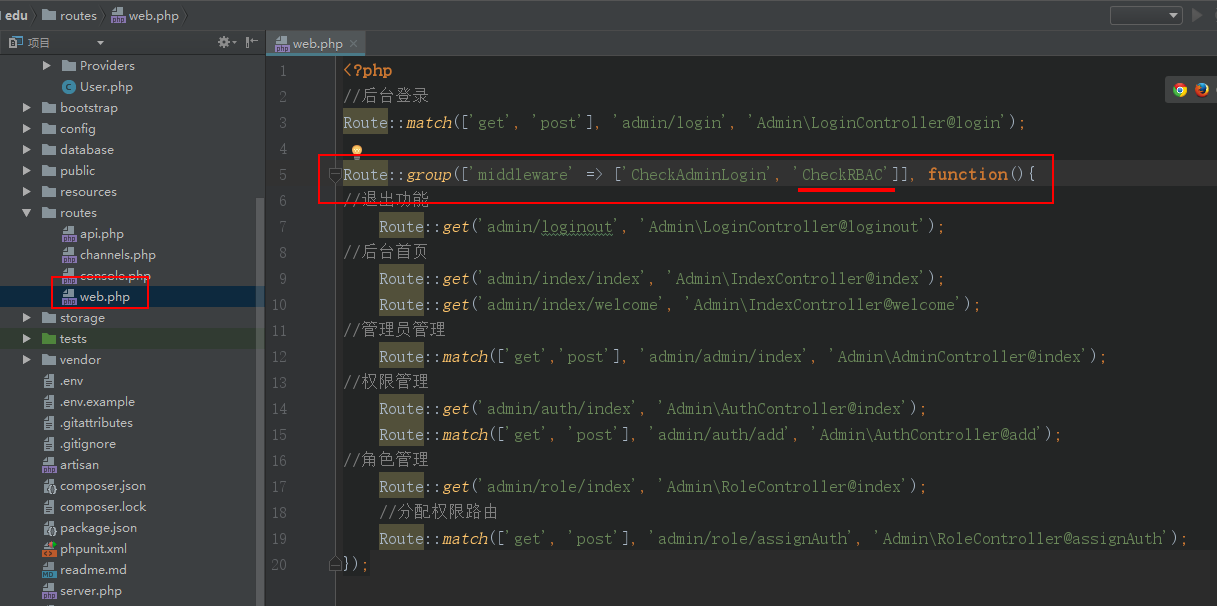Open User.php class file
This screenshot has height=606, width=1217.
[106, 87]
